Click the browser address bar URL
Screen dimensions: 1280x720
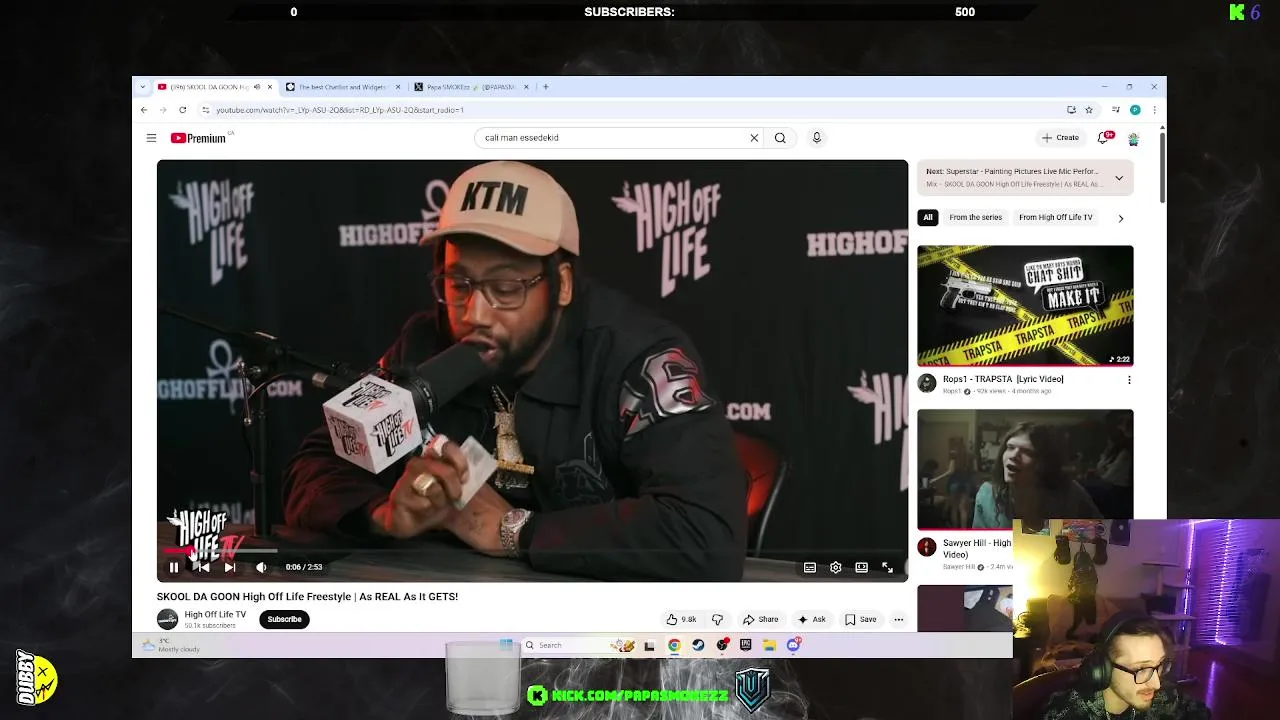[x=340, y=110]
